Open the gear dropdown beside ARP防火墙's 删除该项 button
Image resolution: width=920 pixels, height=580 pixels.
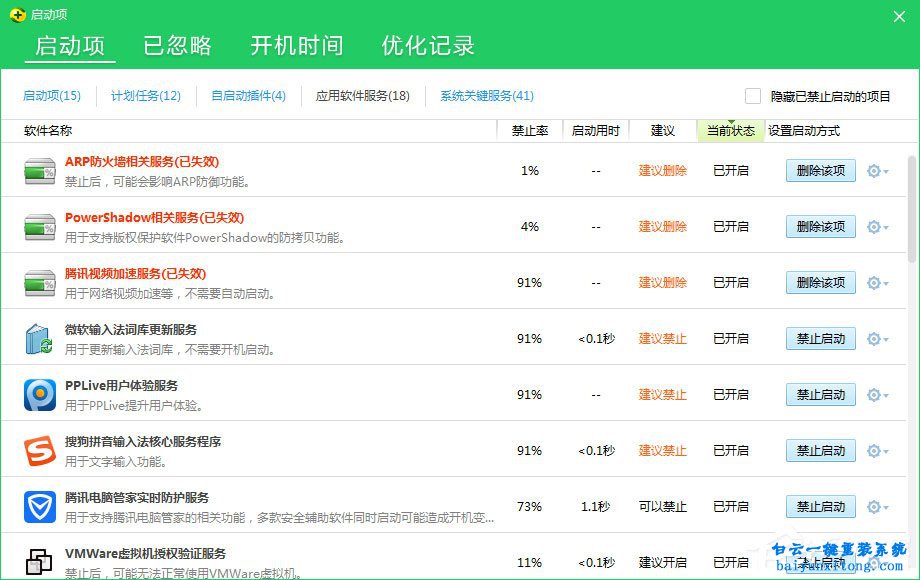click(x=876, y=170)
